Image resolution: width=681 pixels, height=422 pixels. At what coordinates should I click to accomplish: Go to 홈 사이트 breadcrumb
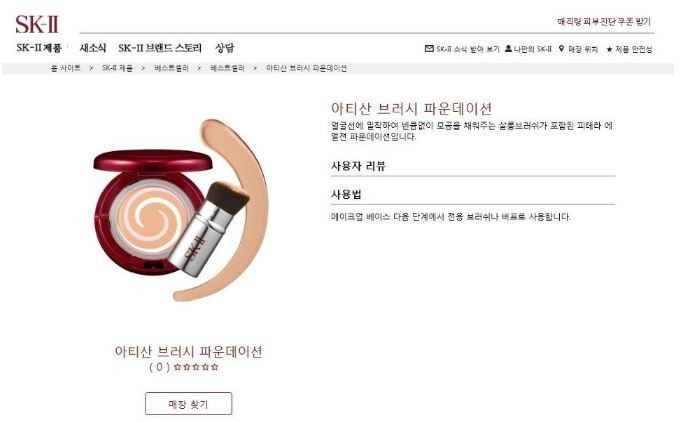[66, 68]
